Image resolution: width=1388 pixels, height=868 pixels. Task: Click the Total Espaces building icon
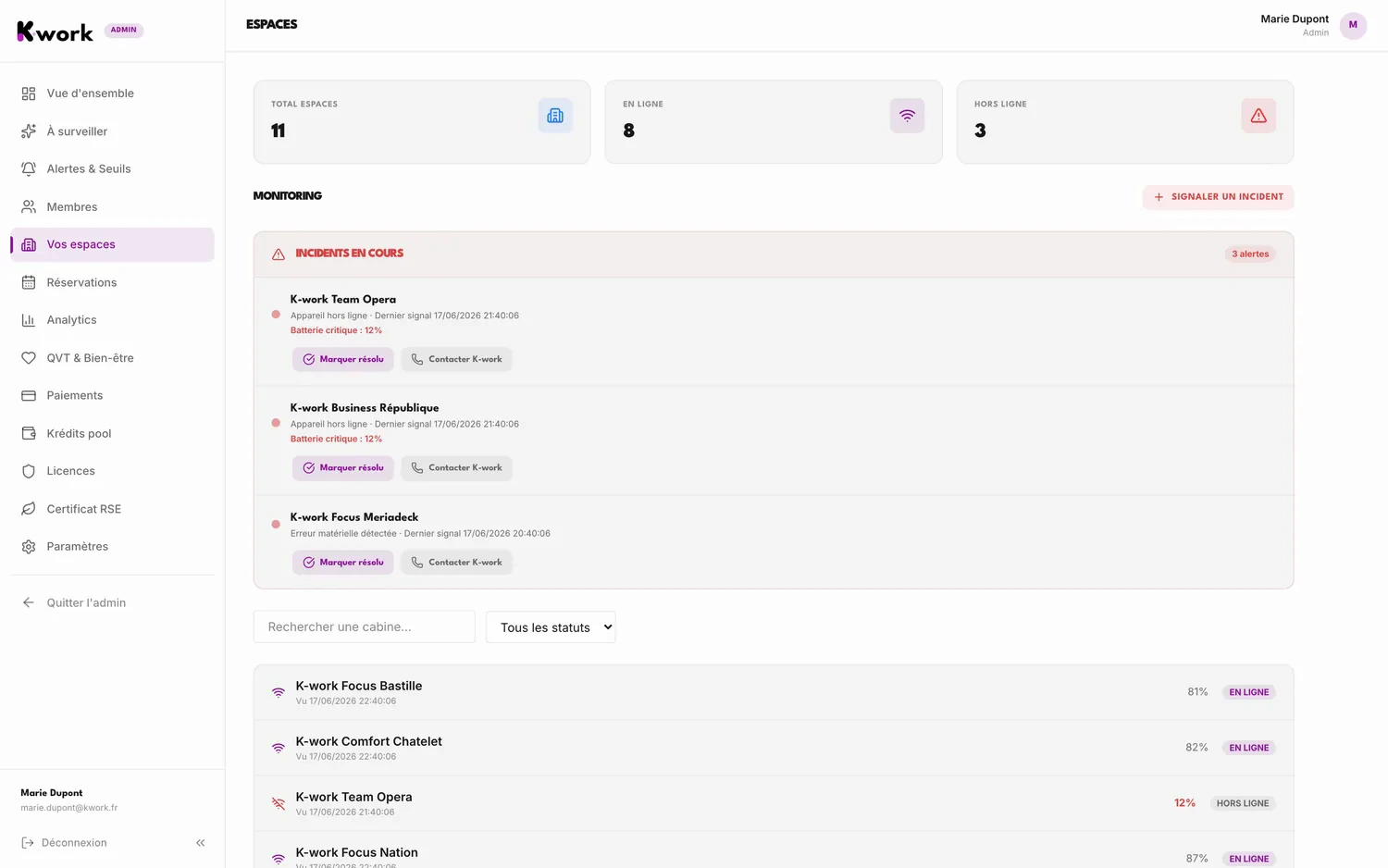(555, 116)
